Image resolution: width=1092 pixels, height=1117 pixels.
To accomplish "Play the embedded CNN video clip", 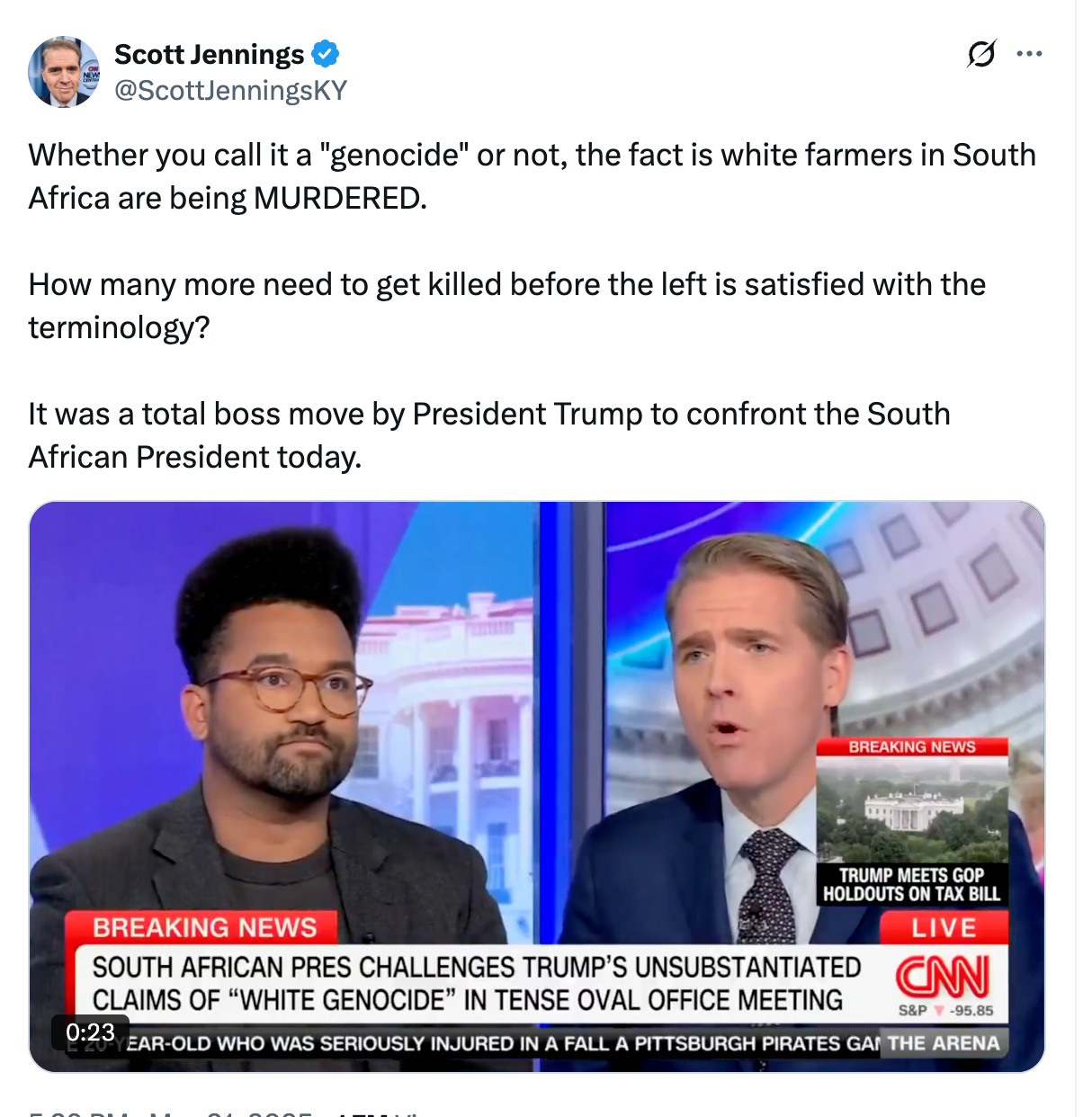I will coord(537,787).
